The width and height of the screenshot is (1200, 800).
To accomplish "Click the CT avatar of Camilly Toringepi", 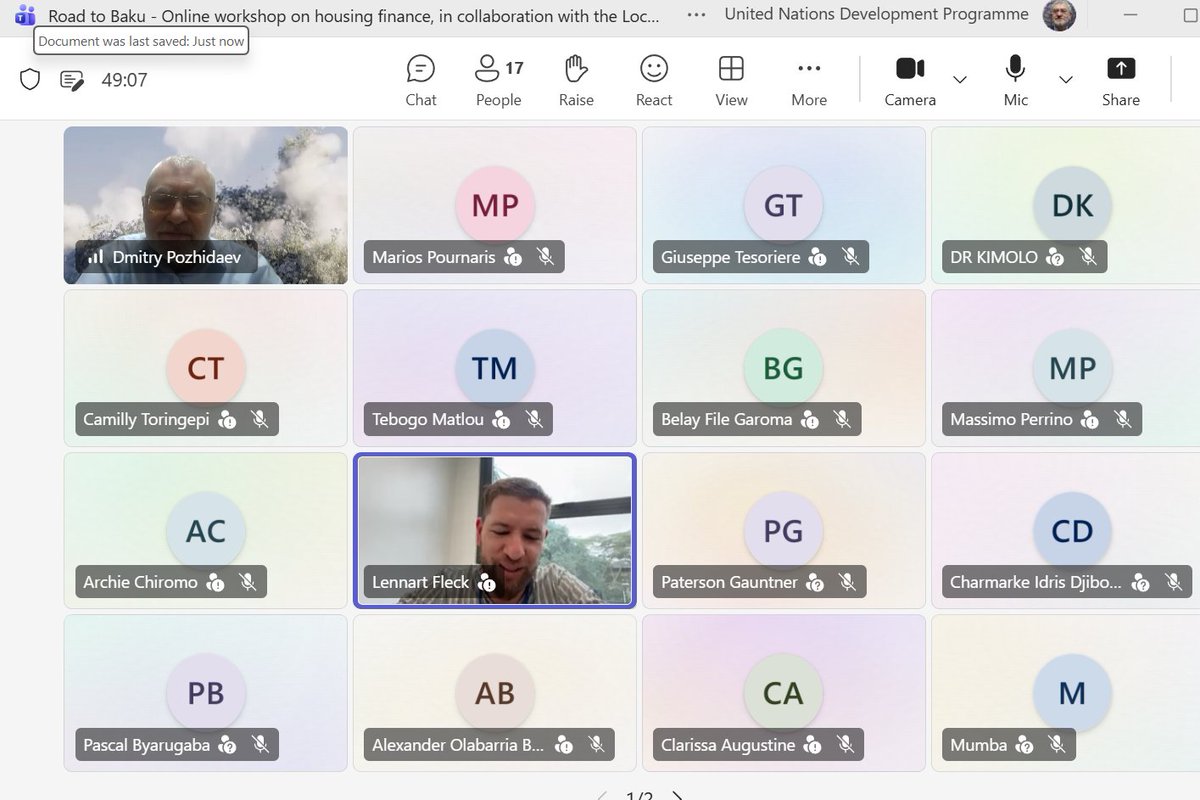I will (206, 368).
